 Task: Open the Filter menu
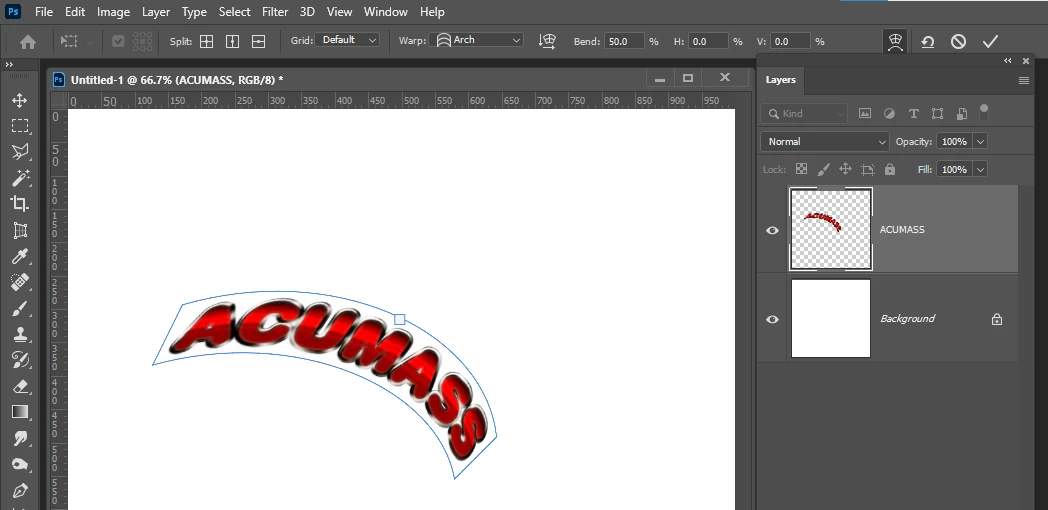tap(275, 12)
